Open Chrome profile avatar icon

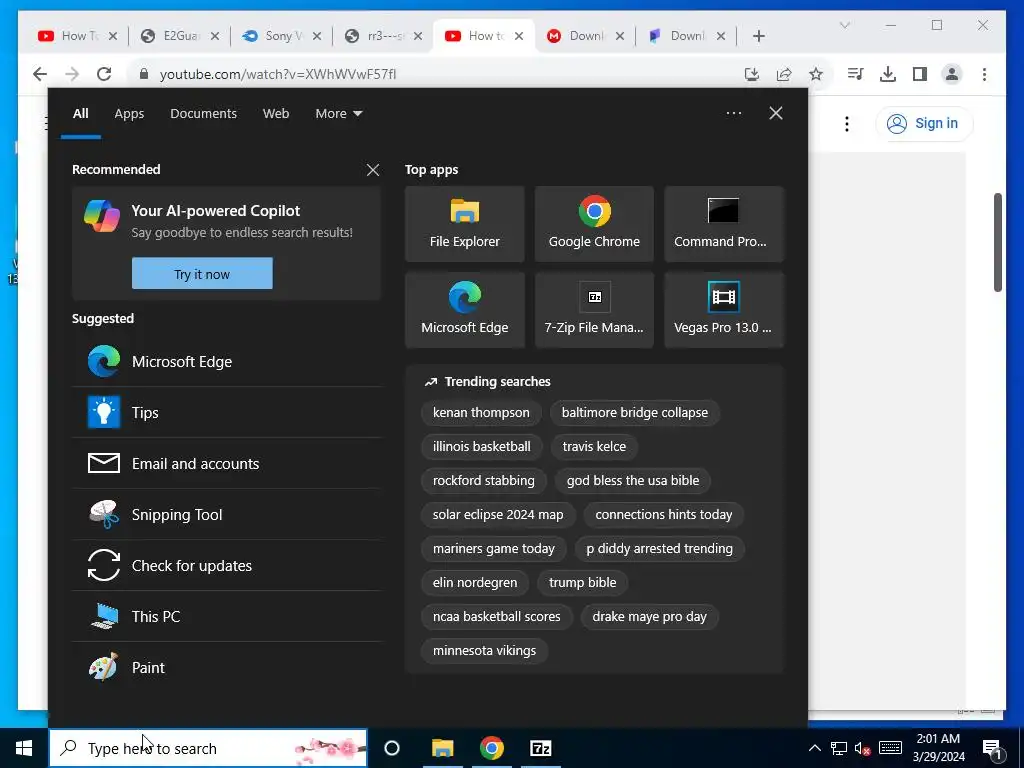pyautogui.click(x=952, y=74)
